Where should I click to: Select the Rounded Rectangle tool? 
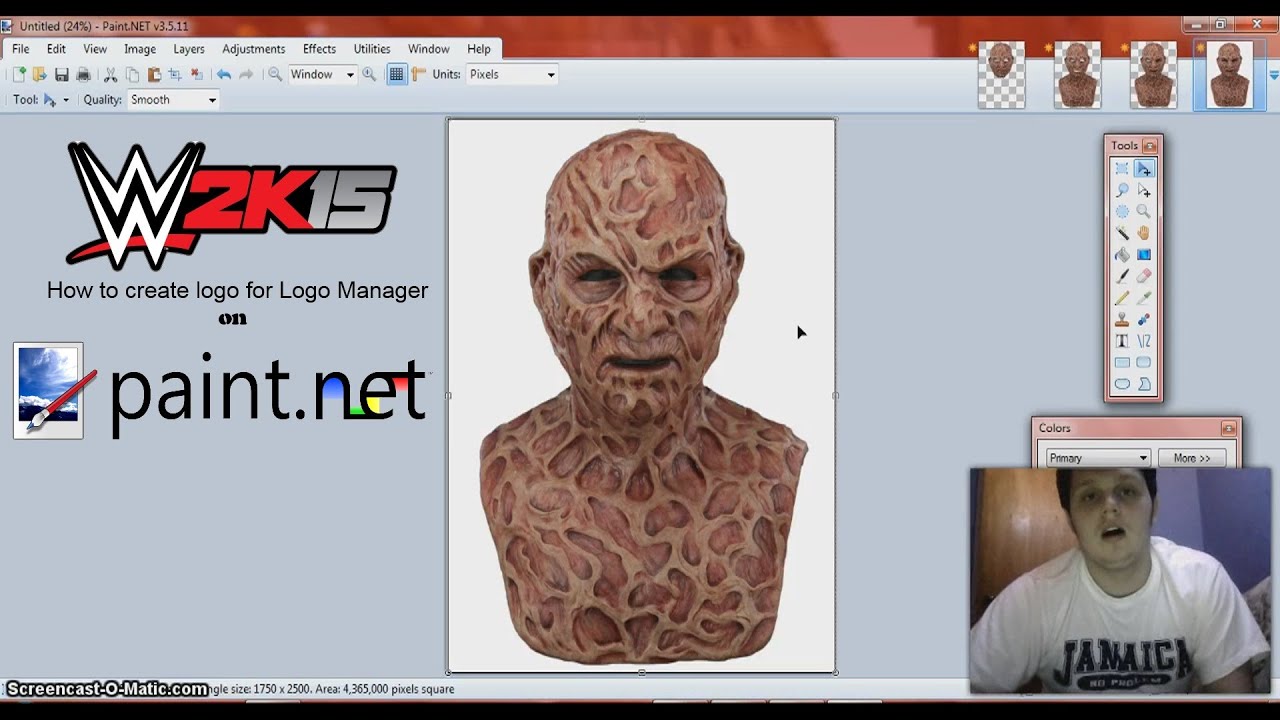click(x=1144, y=363)
